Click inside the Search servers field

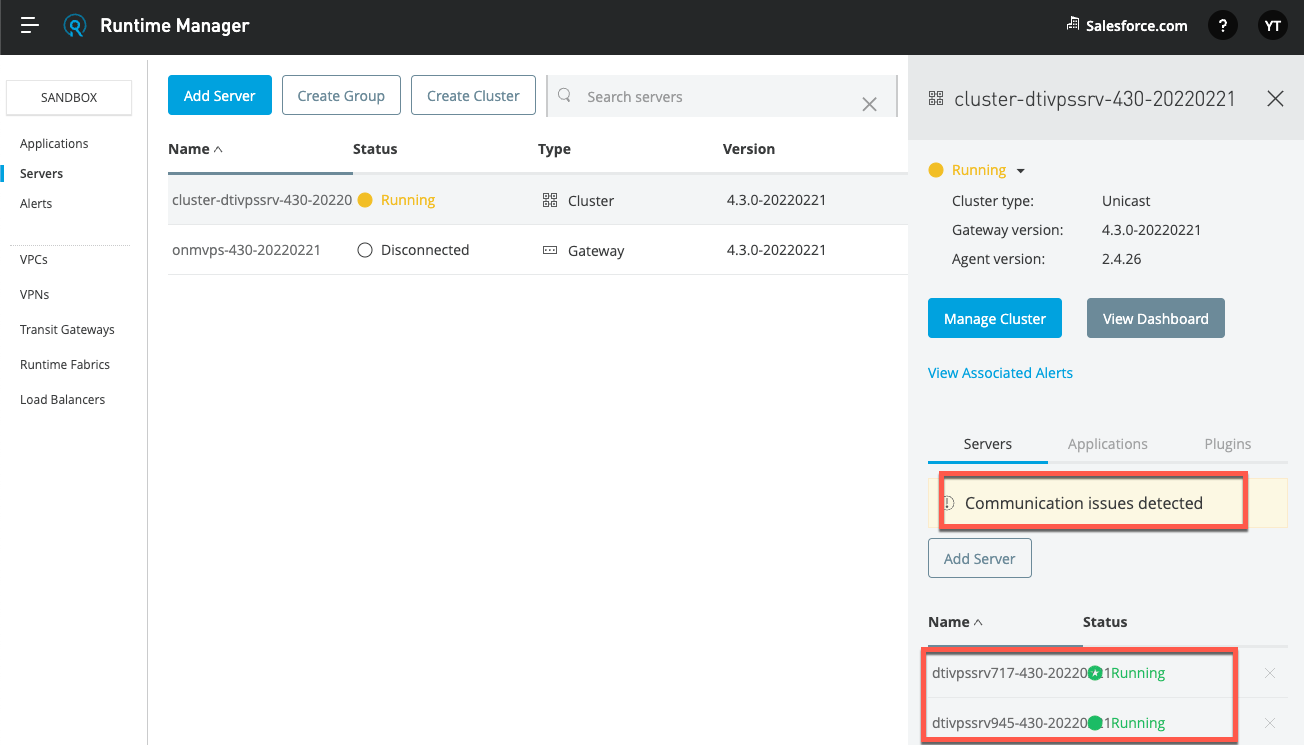pos(680,96)
